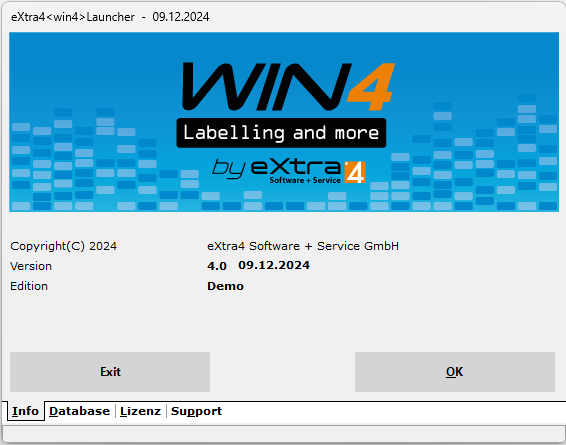Open the Database tab
566x445 pixels.
pyautogui.click(x=79, y=411)
